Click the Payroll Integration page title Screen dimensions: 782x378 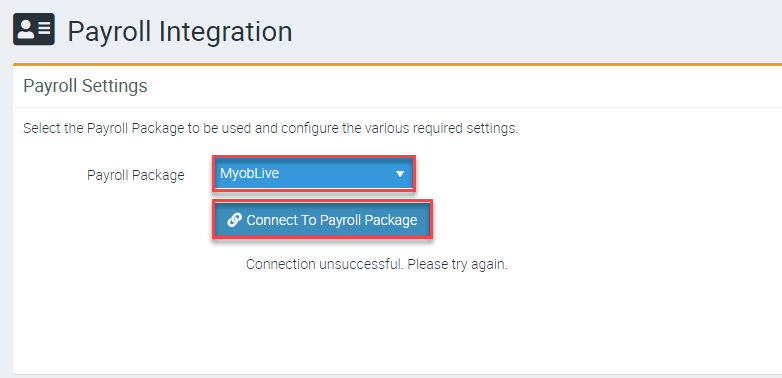[x=180, y=31]
